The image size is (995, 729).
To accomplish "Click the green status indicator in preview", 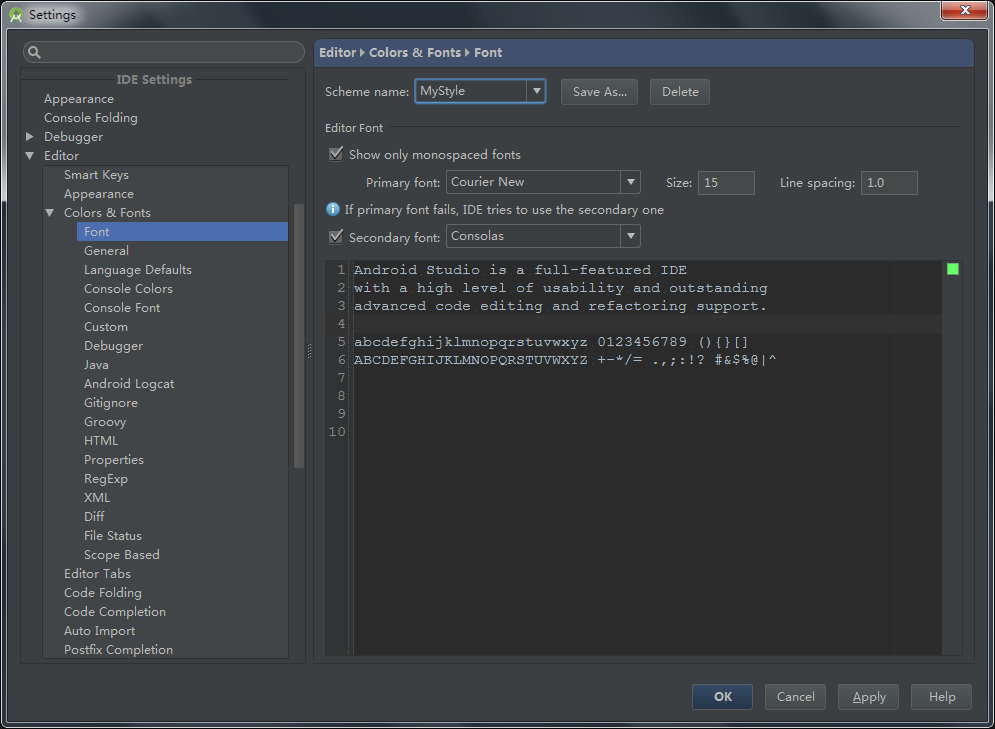I will pyautogui.click(x=952, y=269).
